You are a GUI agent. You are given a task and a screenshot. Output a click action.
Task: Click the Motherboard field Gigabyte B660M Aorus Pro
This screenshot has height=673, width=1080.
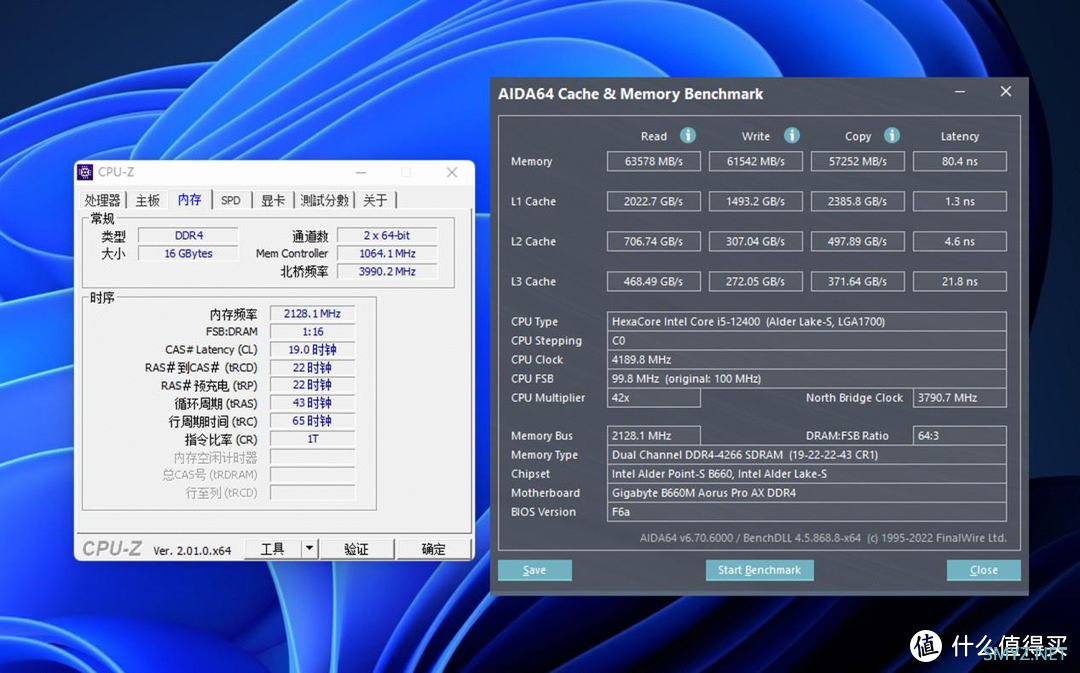point(807,493)
